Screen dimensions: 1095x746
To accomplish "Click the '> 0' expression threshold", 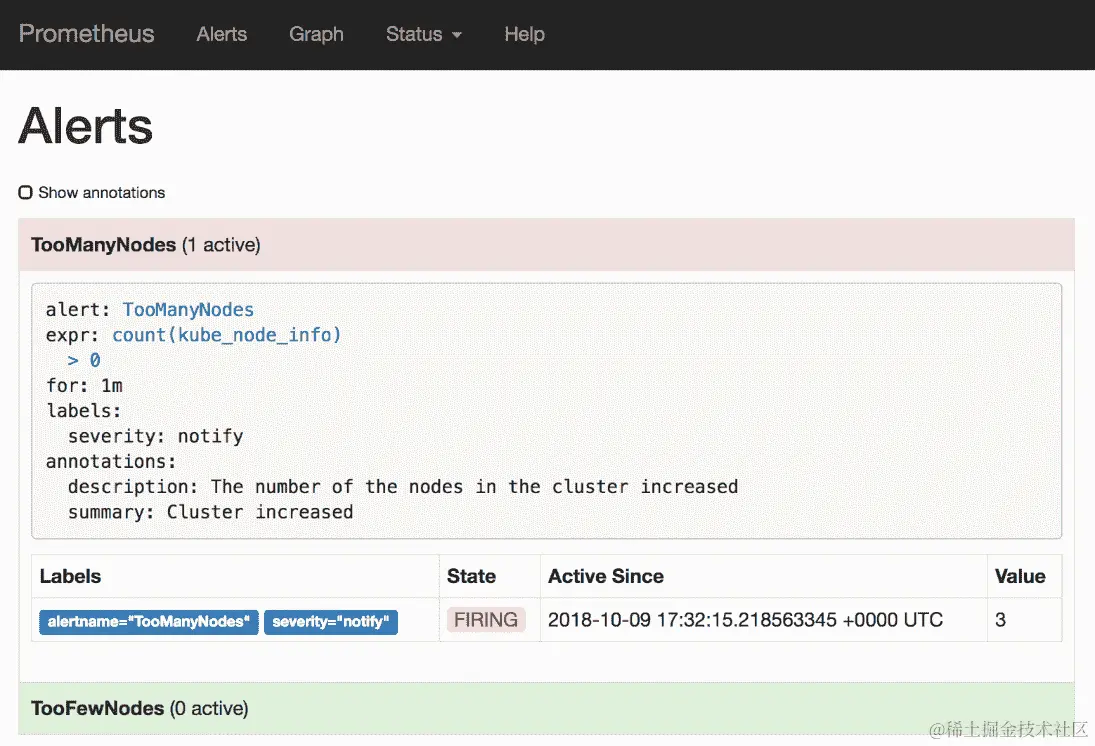I will point(84,360).
